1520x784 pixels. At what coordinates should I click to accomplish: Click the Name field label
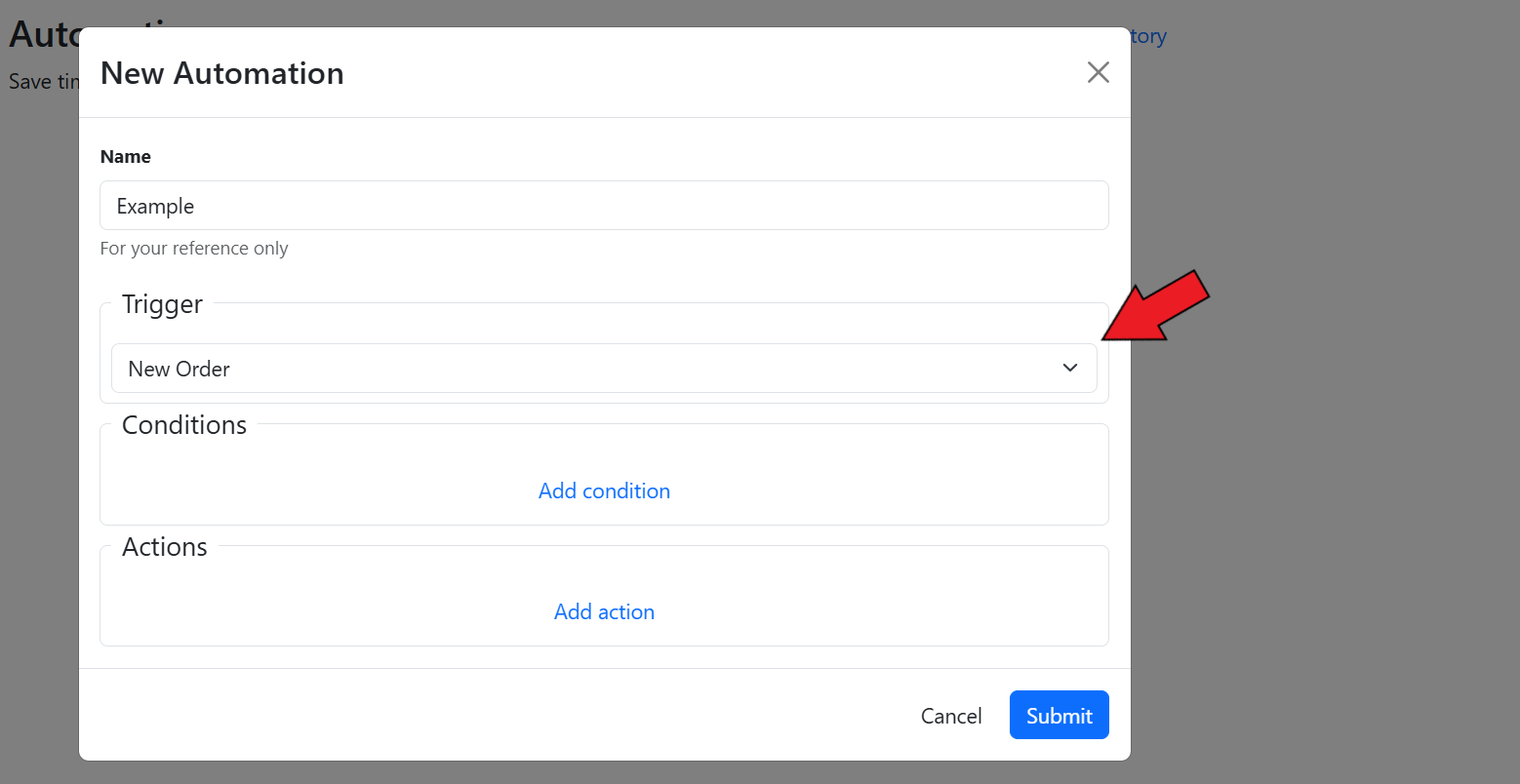(x=126, y=156)
